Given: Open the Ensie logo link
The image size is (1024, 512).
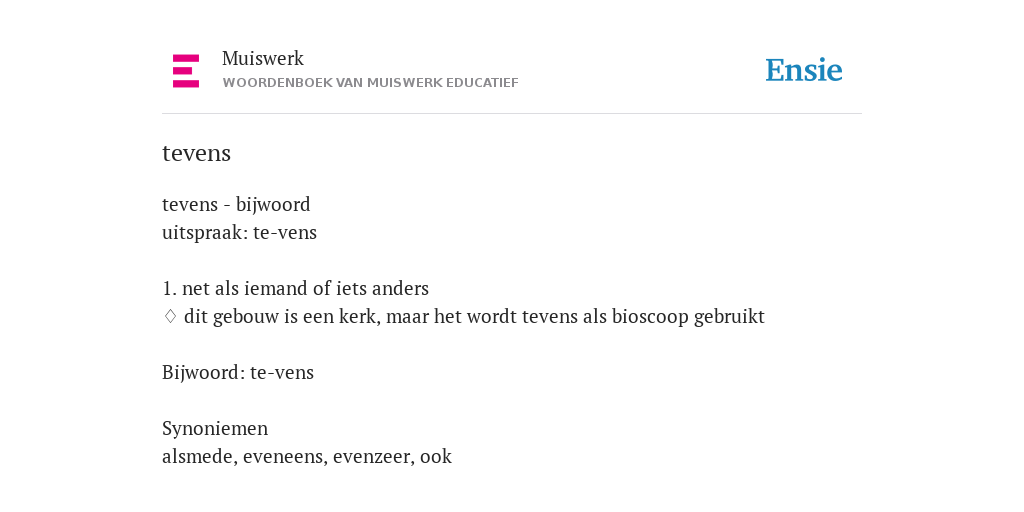Looking at the screenshot, I should tap(804, 71).
